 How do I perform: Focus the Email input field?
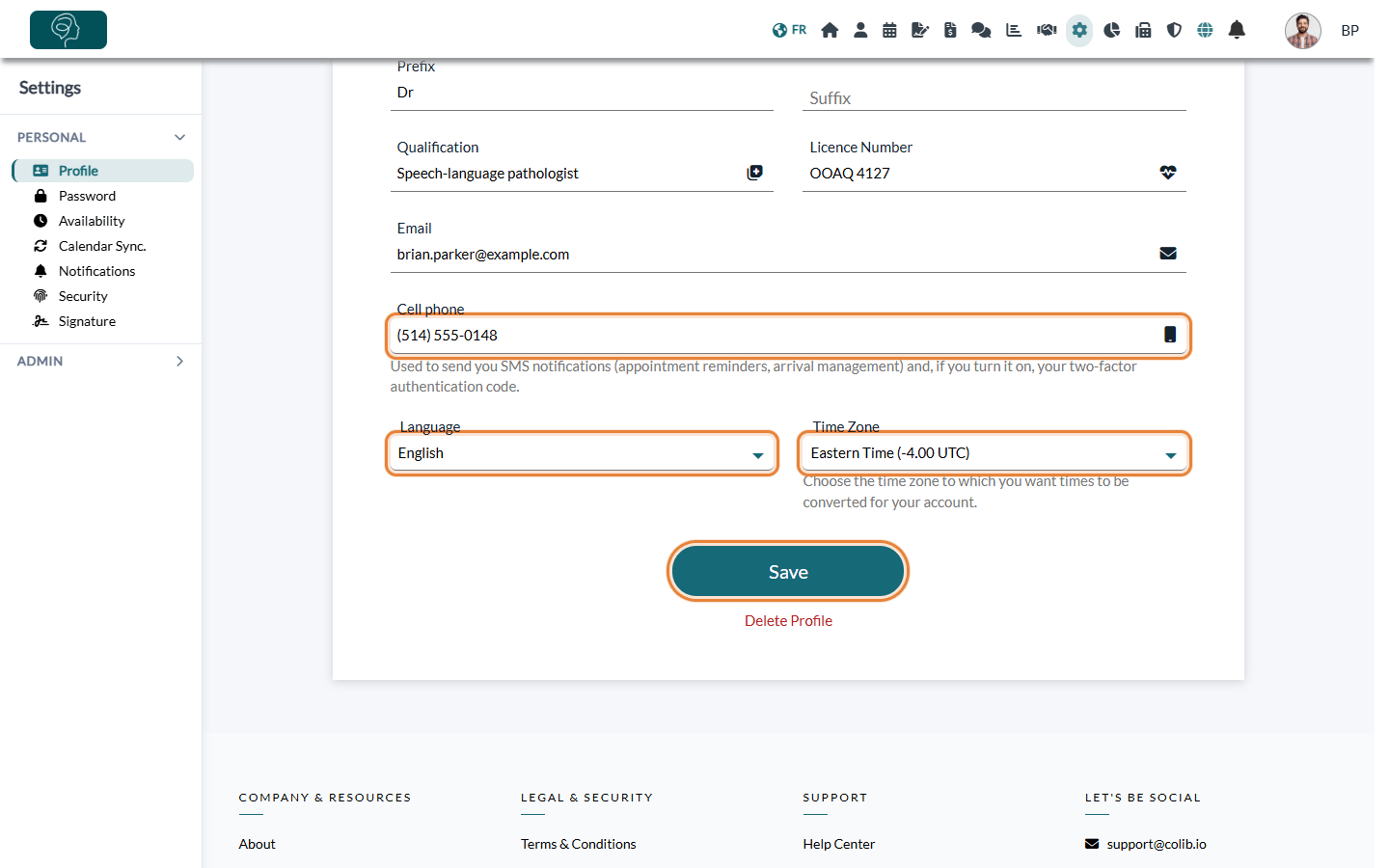(788, 255)
